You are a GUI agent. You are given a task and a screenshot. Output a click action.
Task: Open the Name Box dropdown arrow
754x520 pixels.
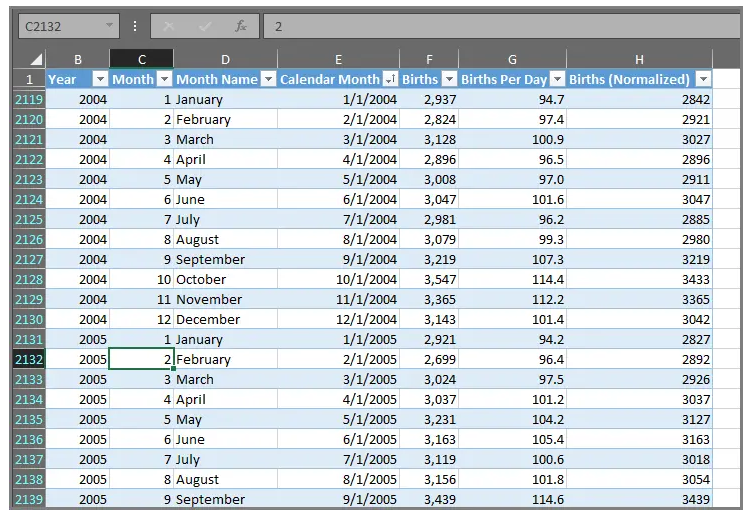(x=109, y=25)
